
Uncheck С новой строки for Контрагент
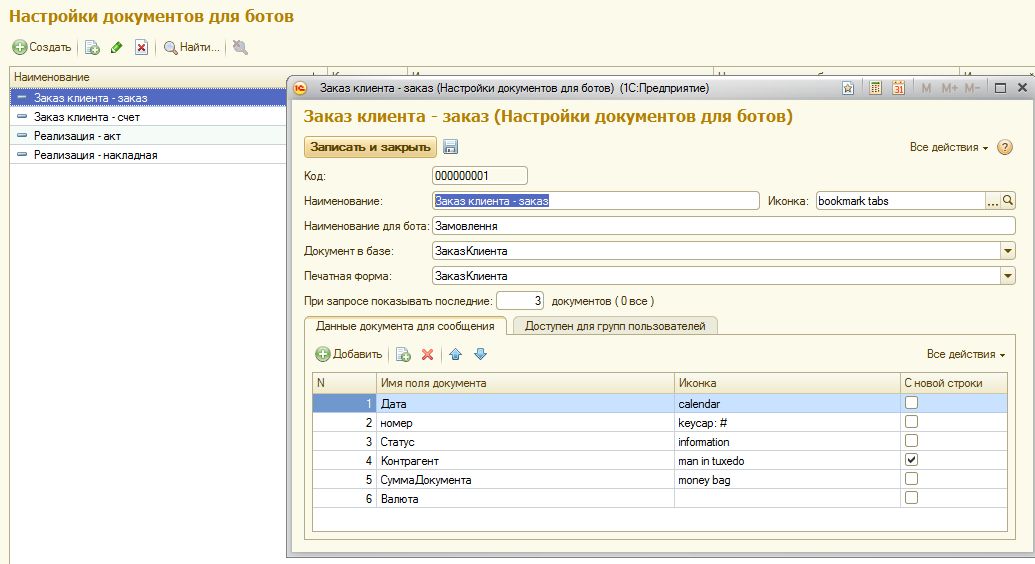coord(912,460)
